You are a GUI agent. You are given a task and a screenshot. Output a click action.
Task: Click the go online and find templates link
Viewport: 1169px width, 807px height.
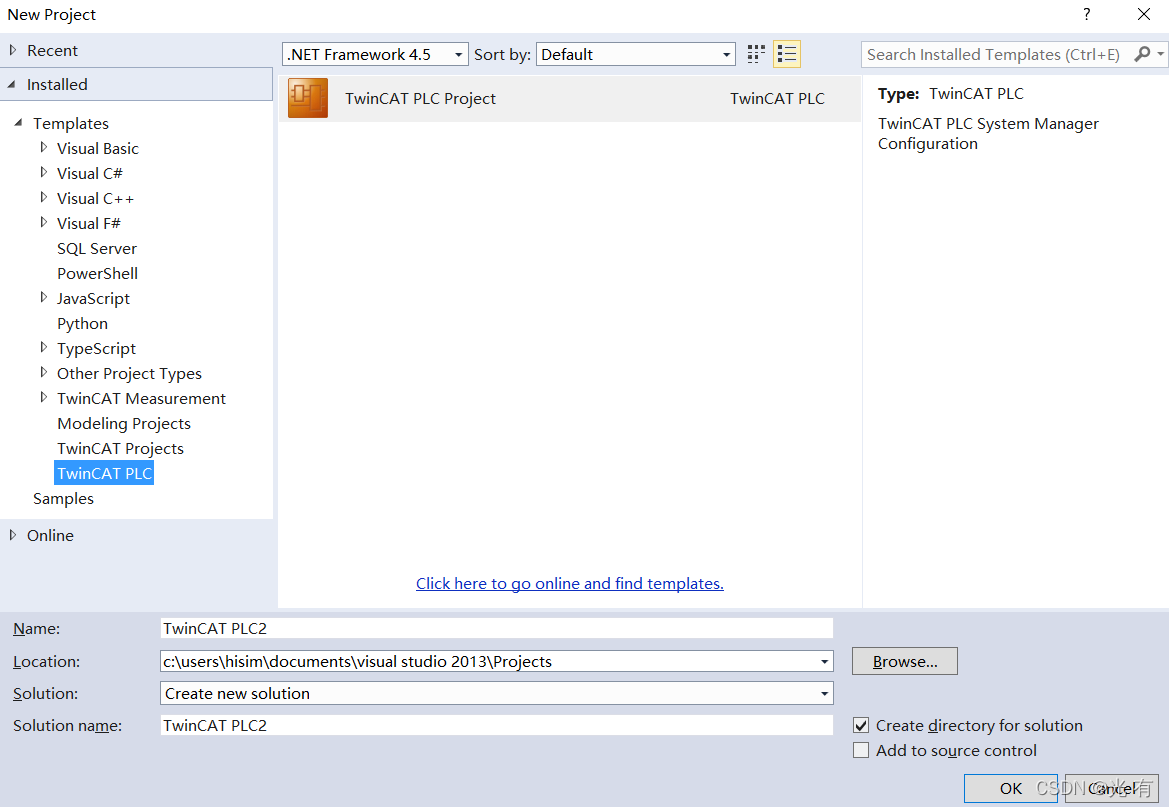[570, 583]
